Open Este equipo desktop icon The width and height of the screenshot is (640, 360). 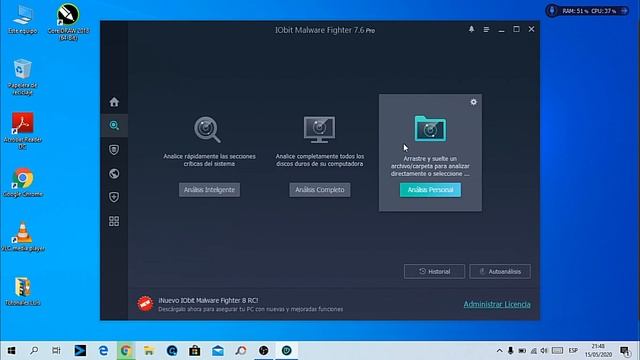(23, 19)
